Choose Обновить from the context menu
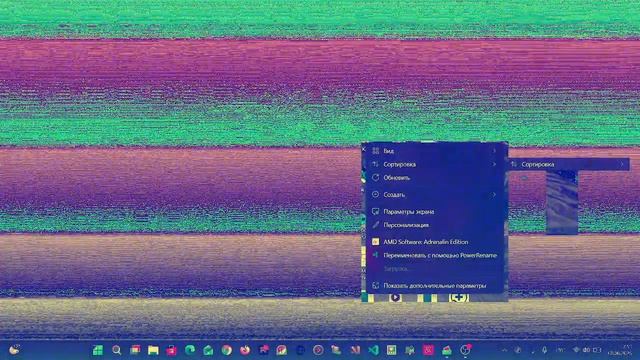 coord(434,178)
